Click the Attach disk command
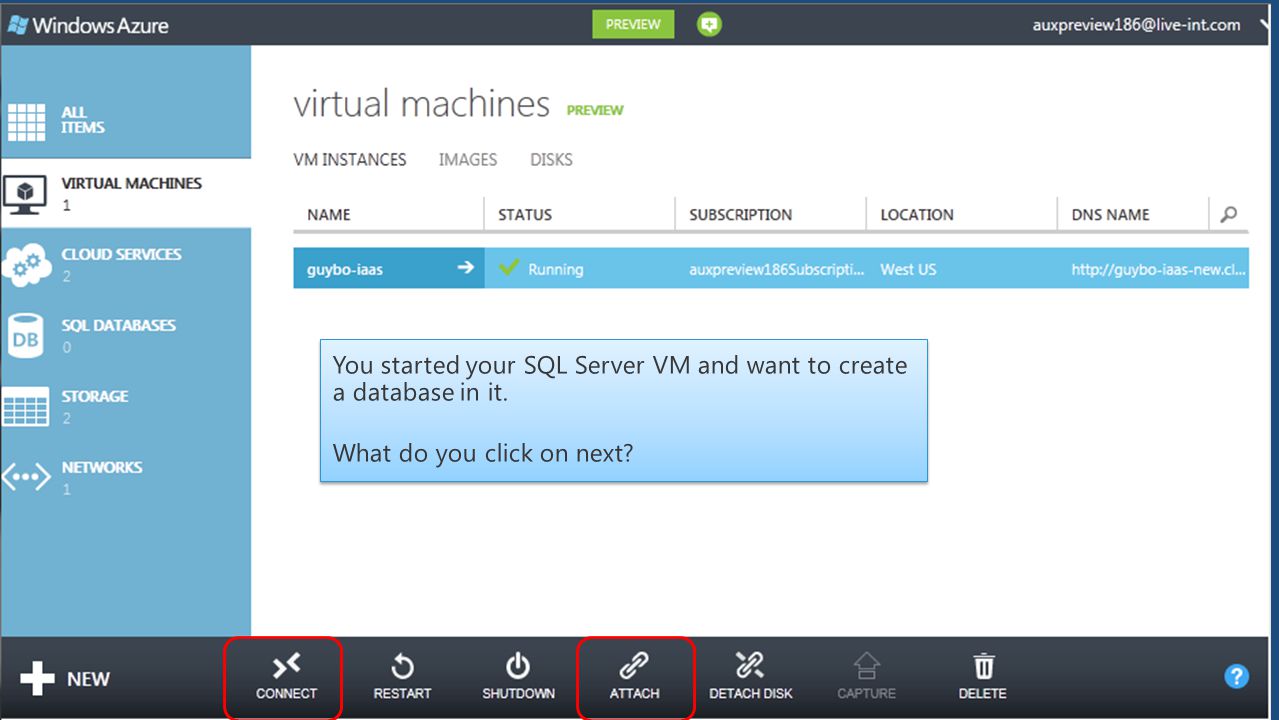The width and height of the screenshot is (1279, 720). pyautogui.click(x=635, y=678)
